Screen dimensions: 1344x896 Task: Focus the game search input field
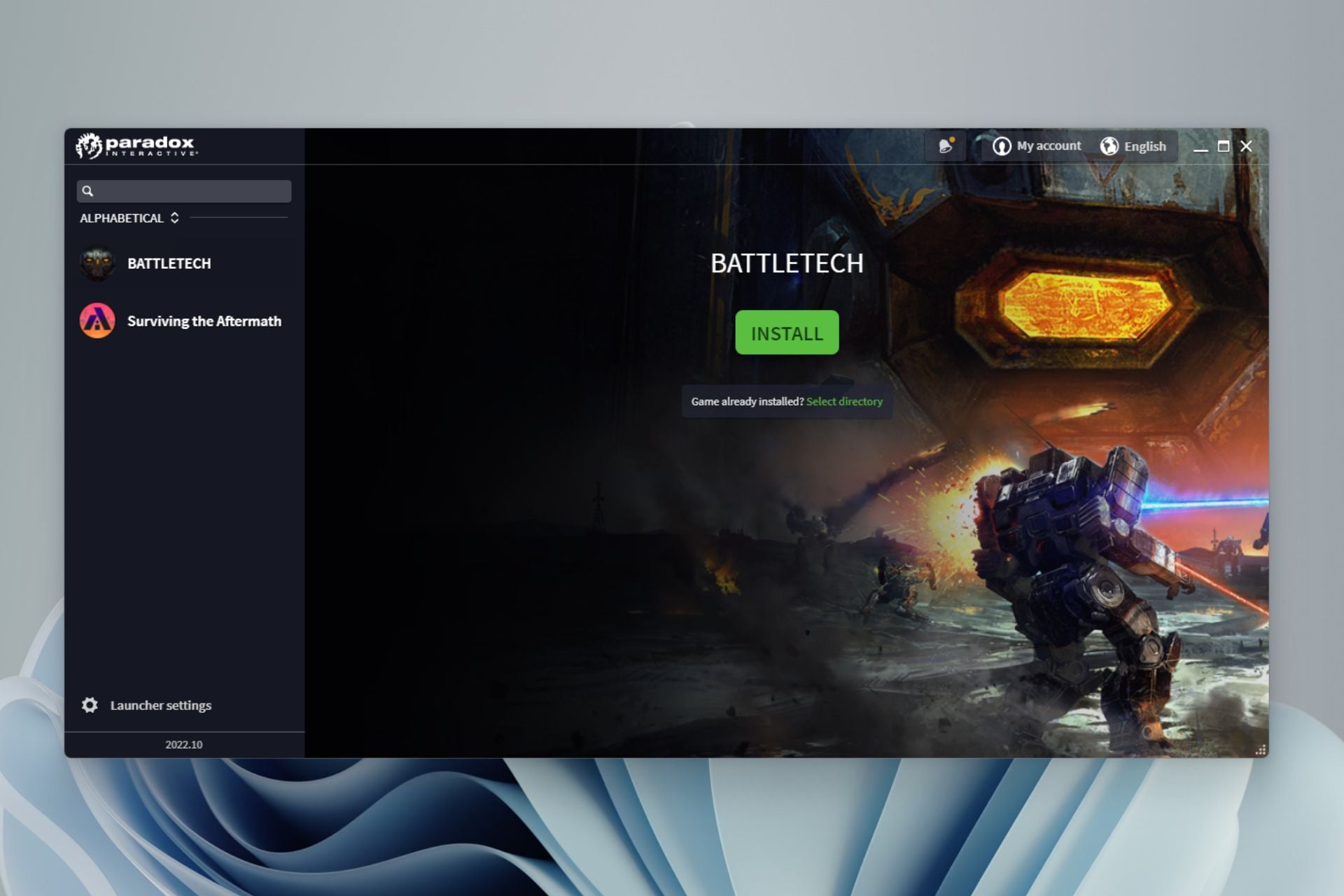192,191
